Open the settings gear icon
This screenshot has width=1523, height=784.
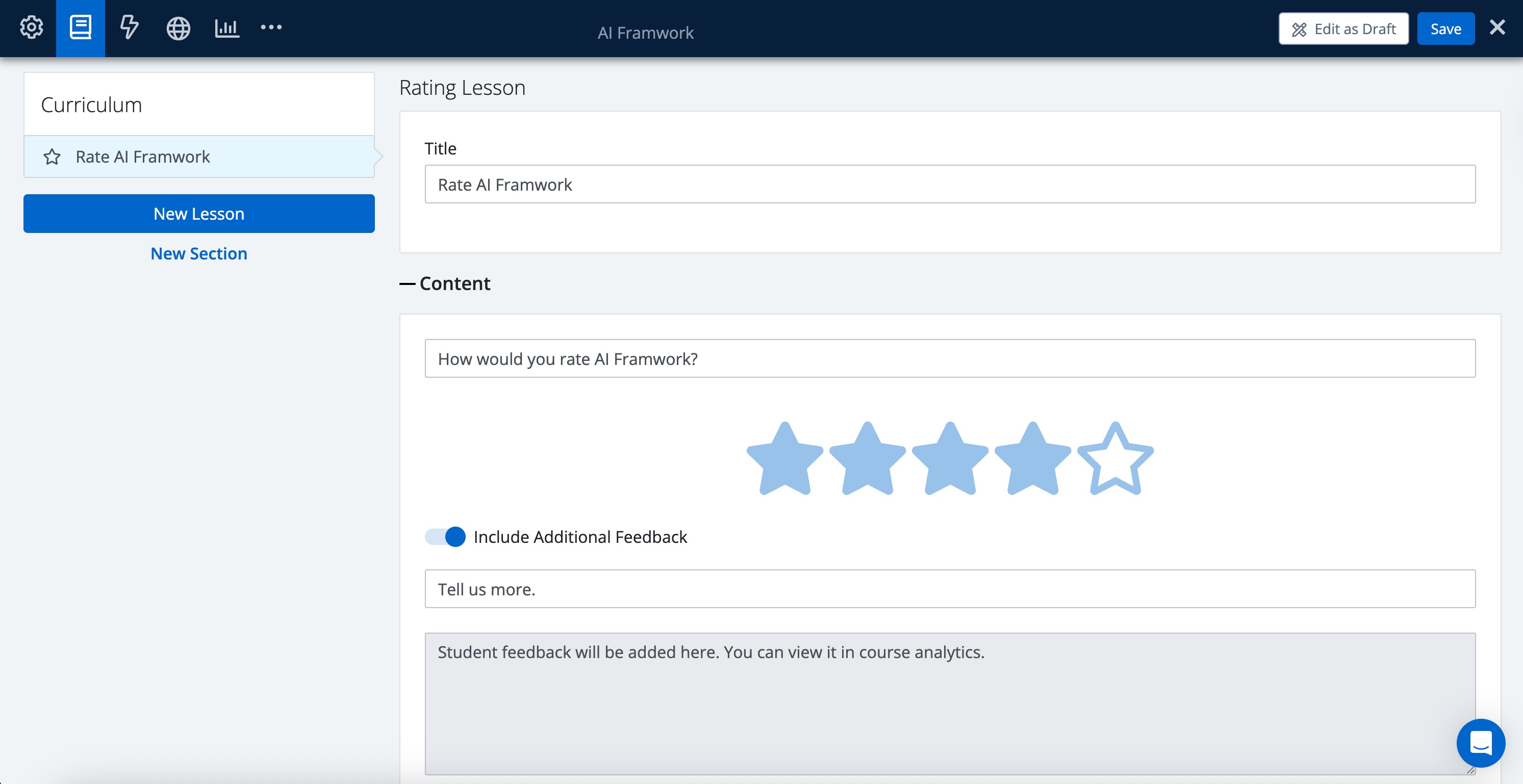[x=31, y=28]
